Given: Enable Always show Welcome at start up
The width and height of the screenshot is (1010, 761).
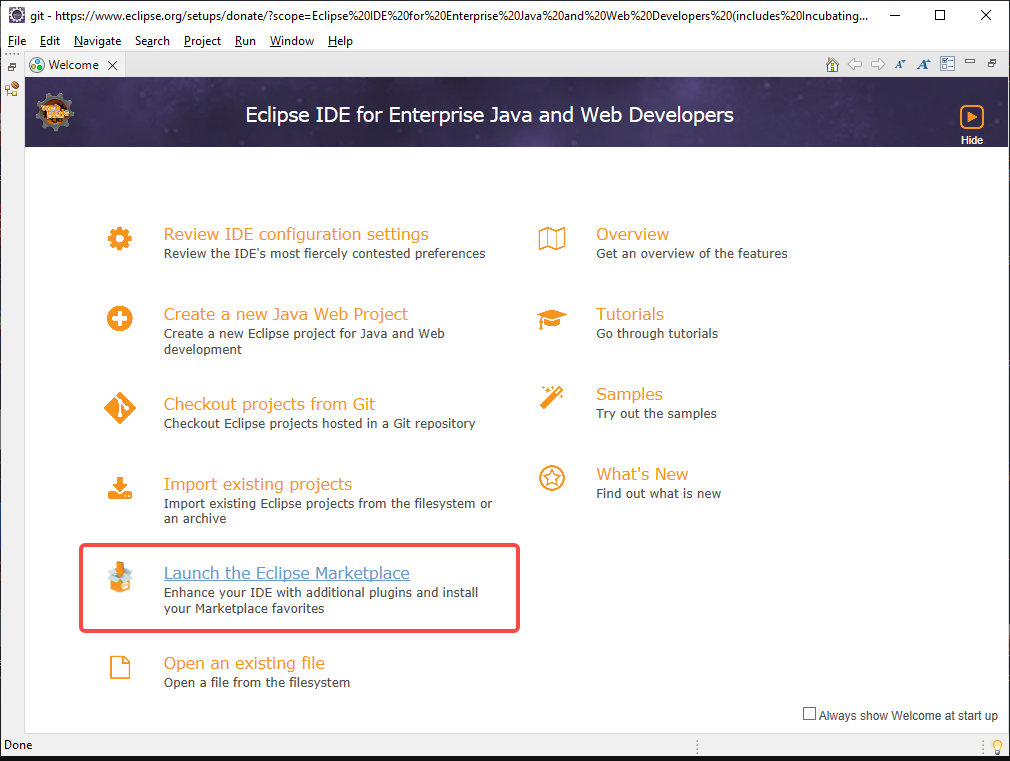Looking at the screenshot, I should [809, 714].
